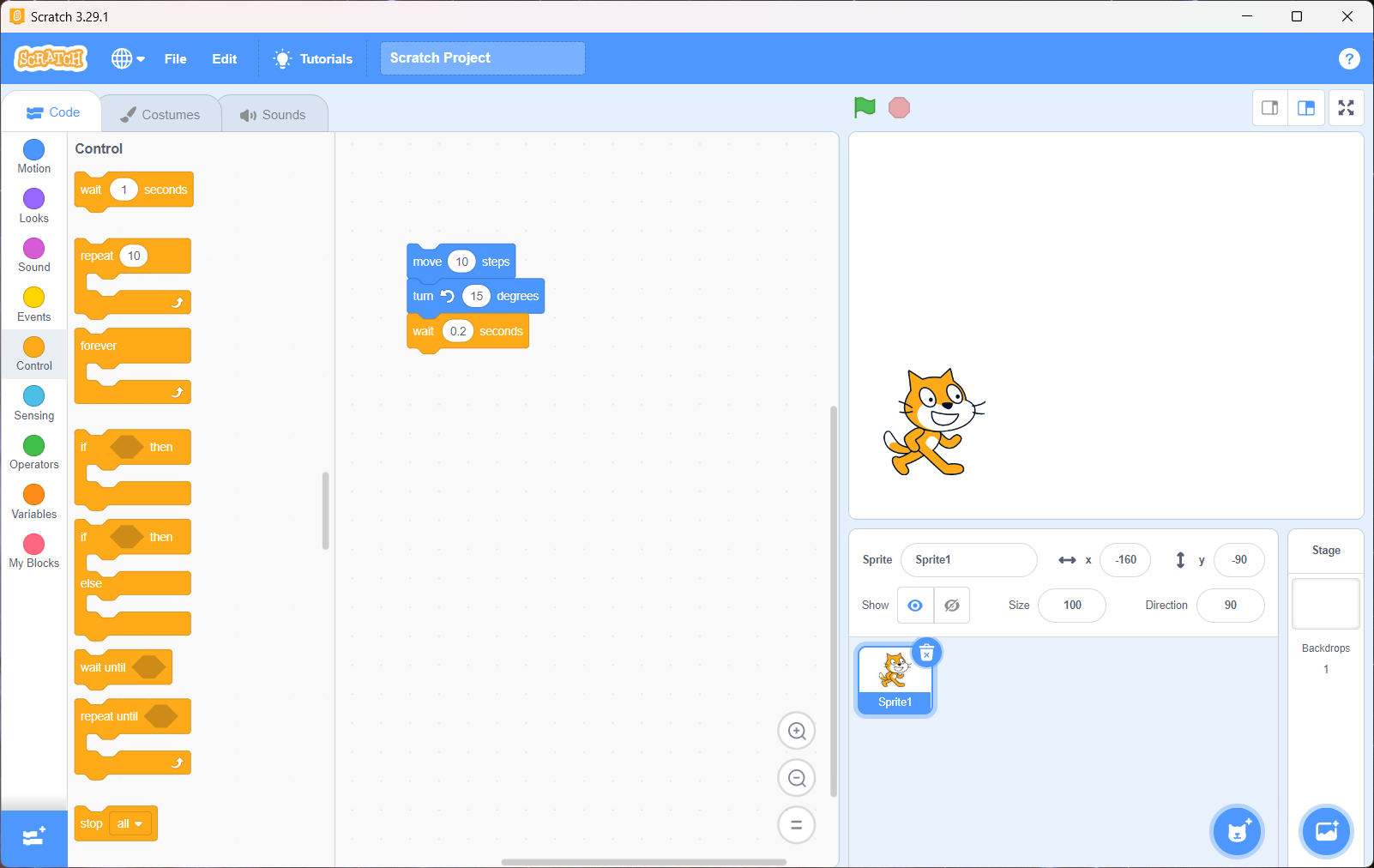Zoom in on the code workspace
Screen dimensions: 1374x868
[796, 731]
